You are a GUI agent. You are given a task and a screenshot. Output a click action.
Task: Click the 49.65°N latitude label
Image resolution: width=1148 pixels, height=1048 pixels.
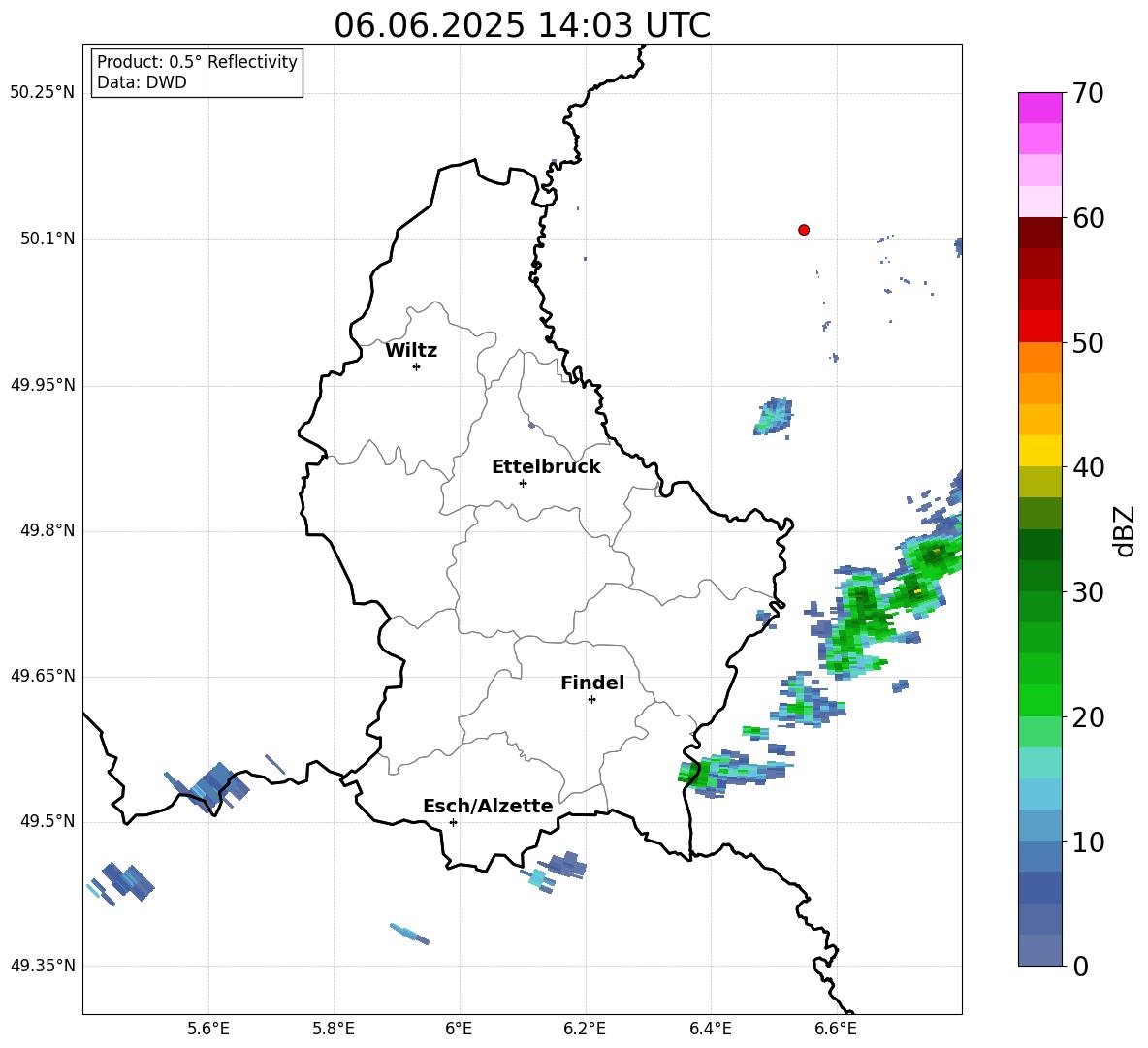click(43, 676)
